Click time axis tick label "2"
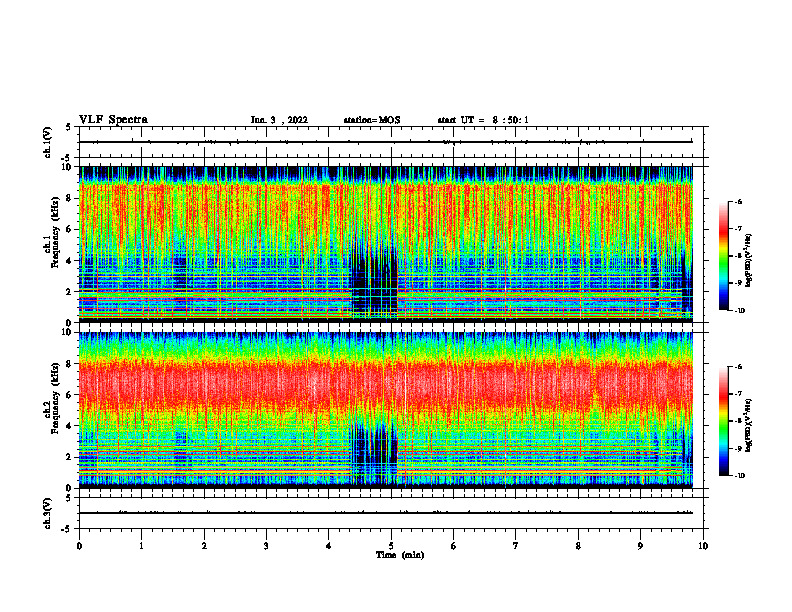 click(204, 546)
